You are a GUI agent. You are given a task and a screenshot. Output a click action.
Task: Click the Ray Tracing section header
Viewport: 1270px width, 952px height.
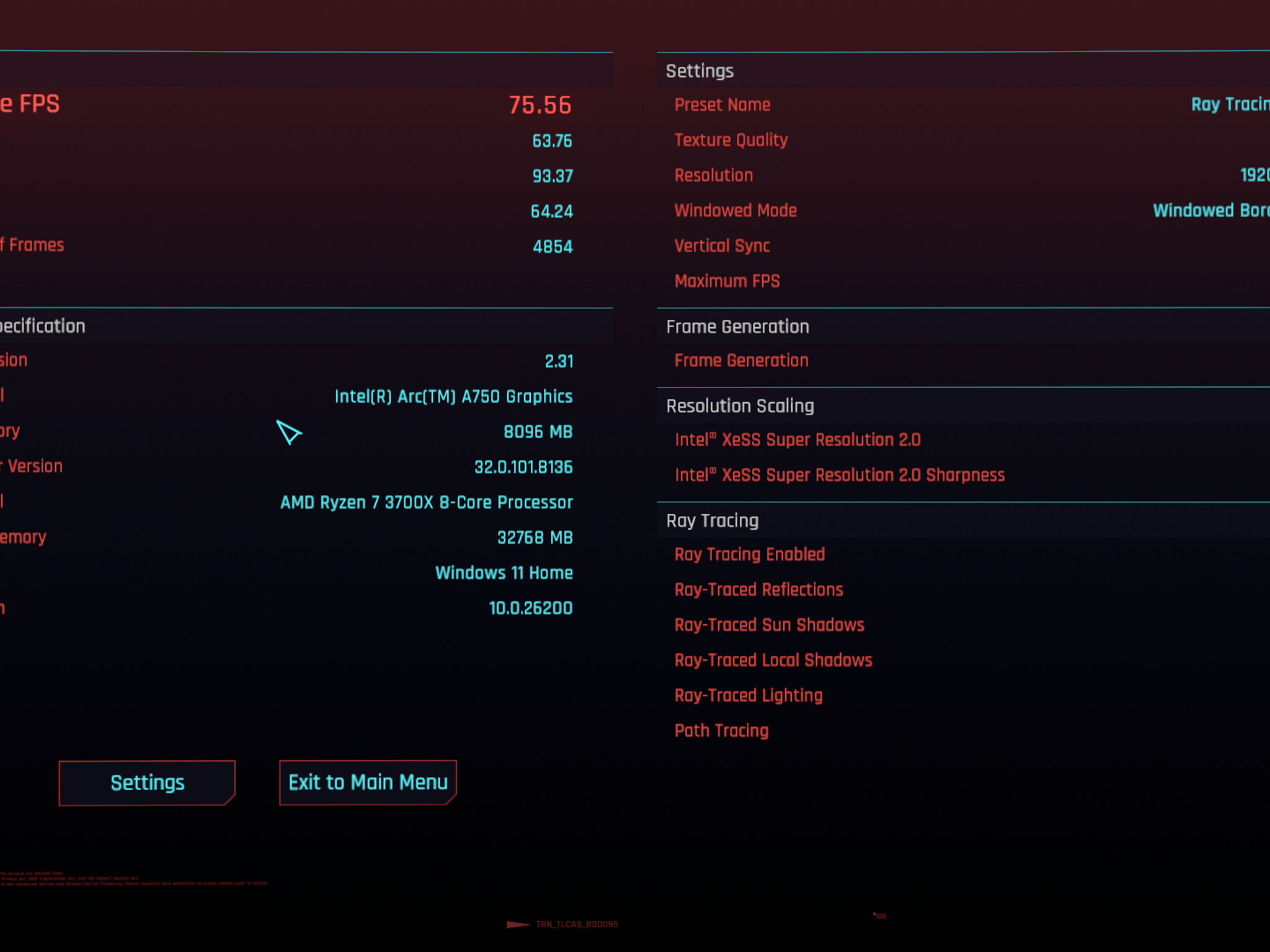pyautogui.click(x=712, y=521)
